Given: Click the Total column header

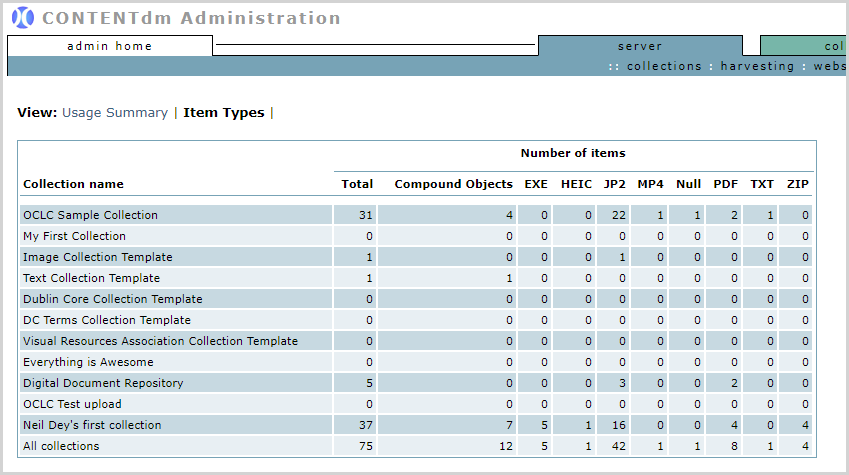Looking at the screenshot, I should 357,184.
